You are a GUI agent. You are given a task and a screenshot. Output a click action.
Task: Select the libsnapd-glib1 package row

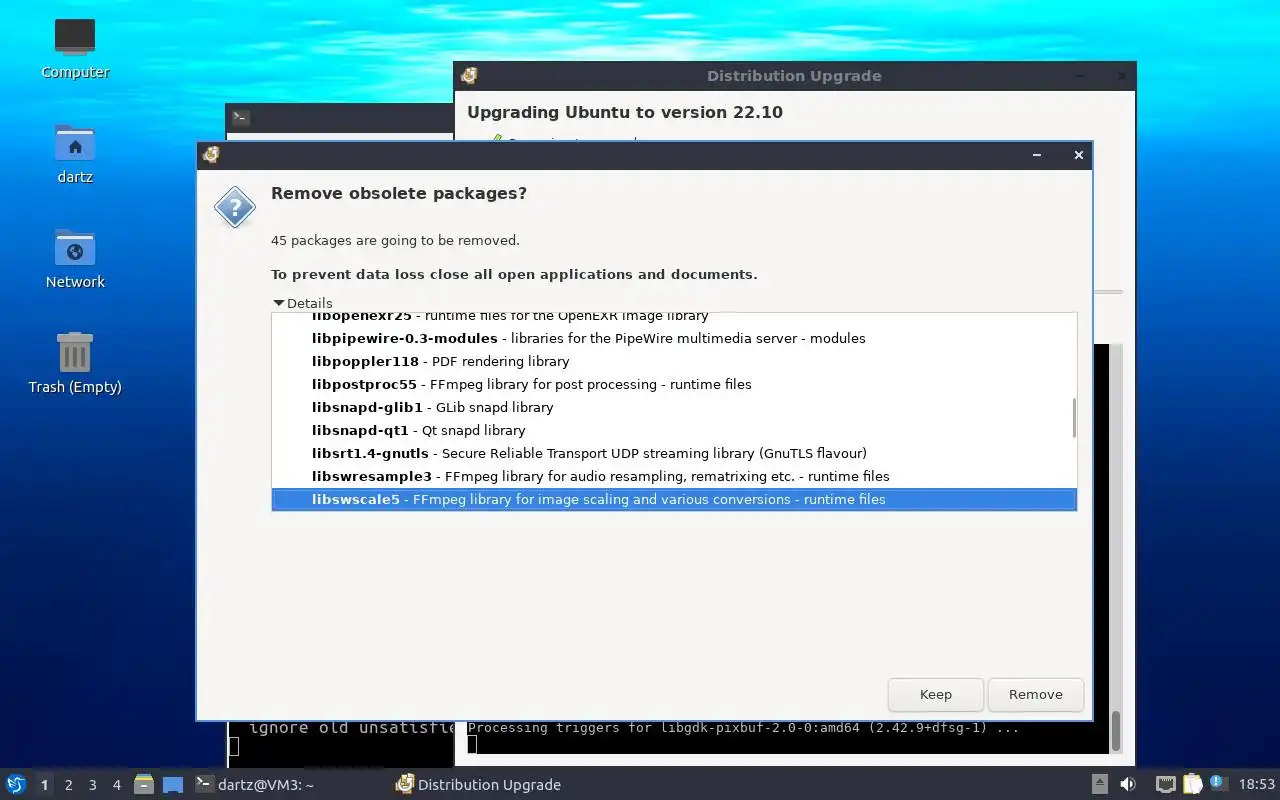pos(674,407)
